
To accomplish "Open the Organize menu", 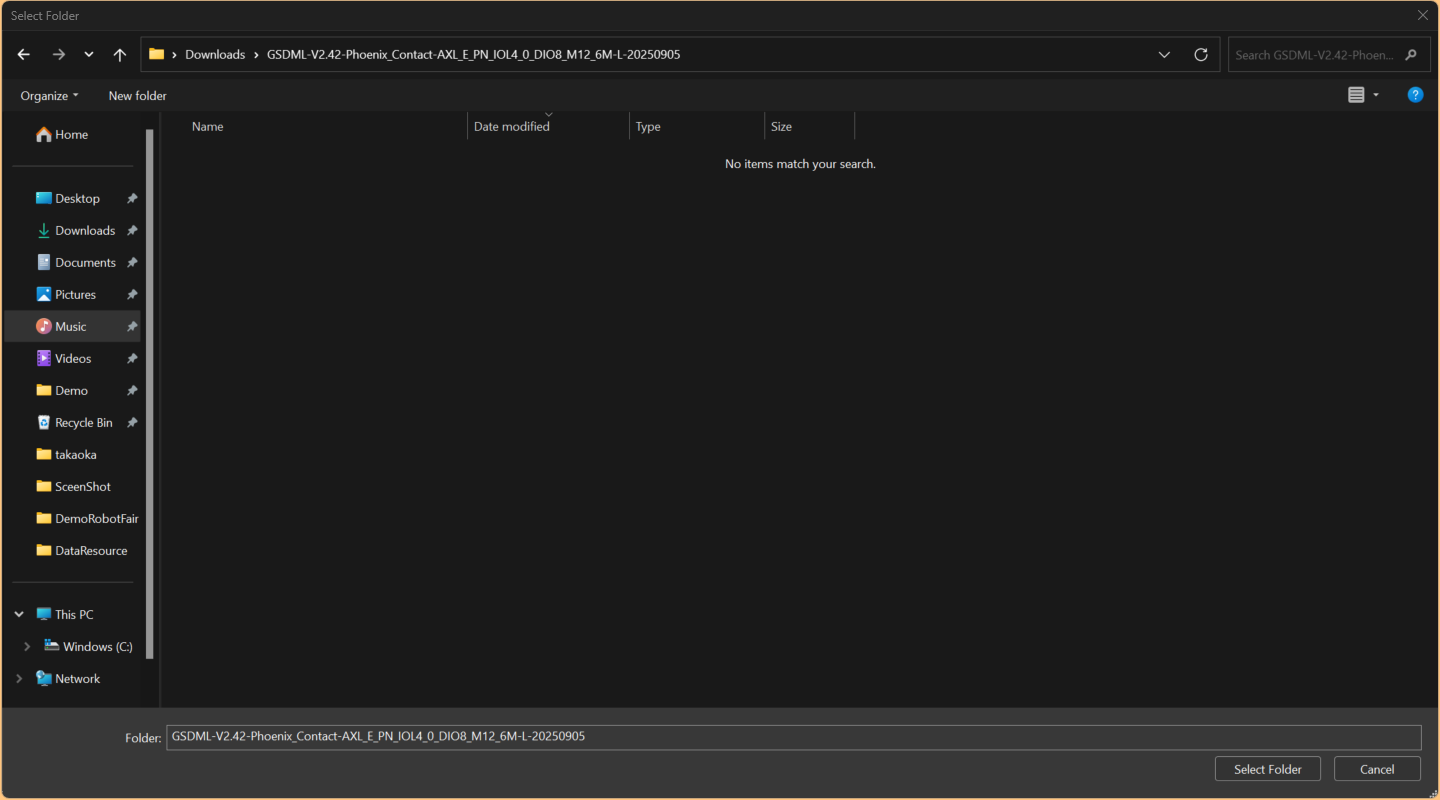I will tap(49, 96).
